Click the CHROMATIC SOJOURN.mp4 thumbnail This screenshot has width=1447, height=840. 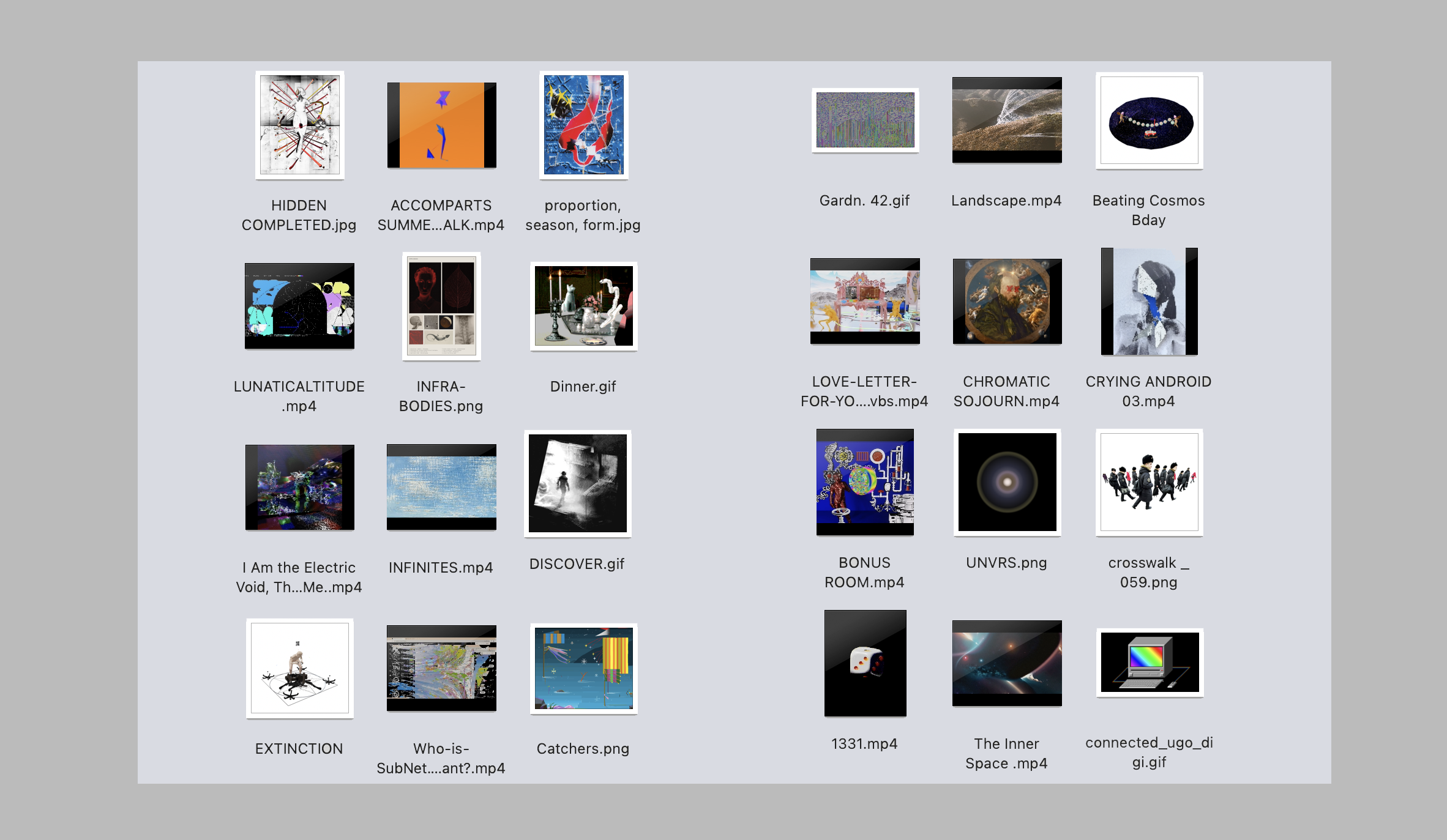(x=1007, y=301)
